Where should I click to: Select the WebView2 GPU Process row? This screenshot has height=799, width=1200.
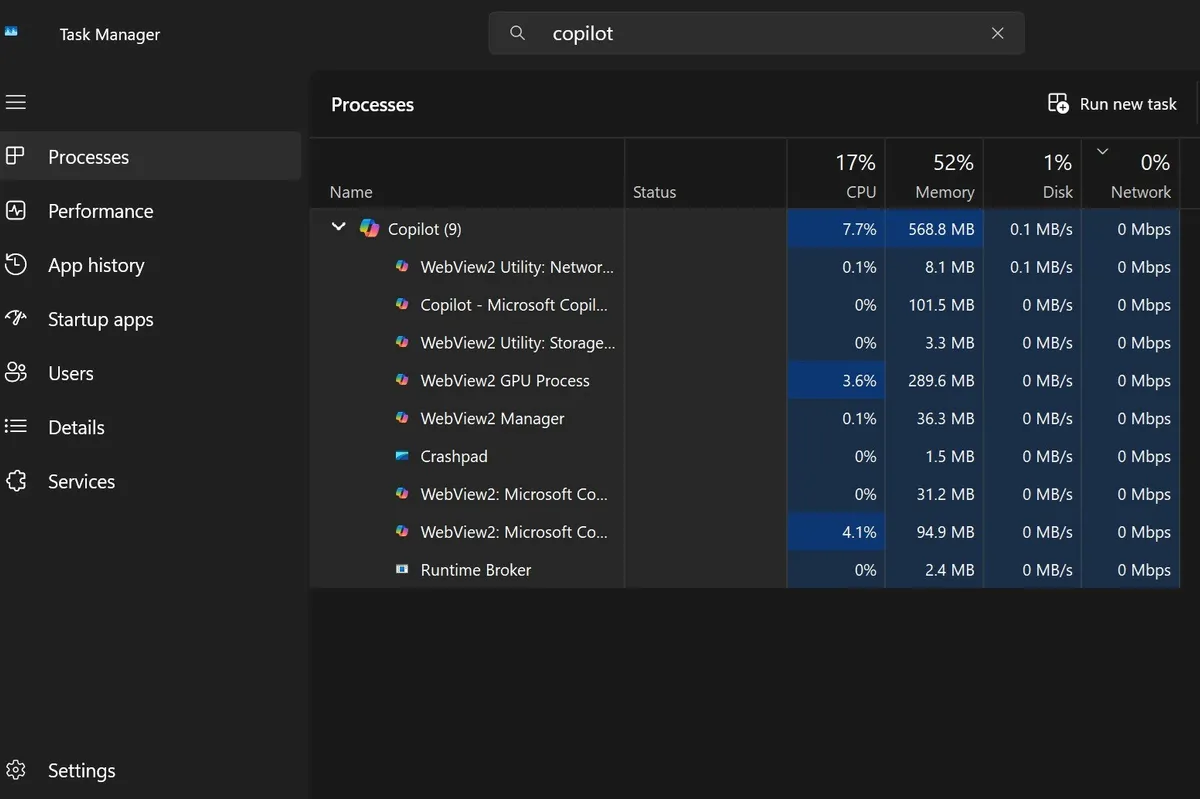[745, 381]
